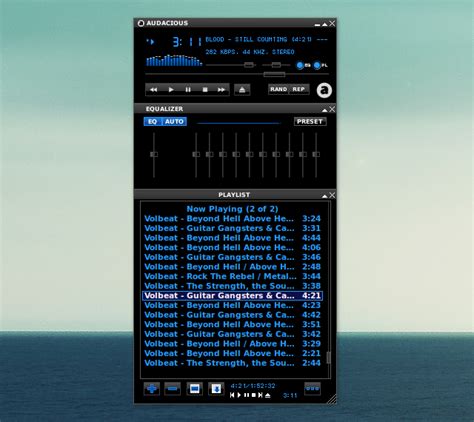Open the Audacious title bar menu icon

[x=141, y=23]
